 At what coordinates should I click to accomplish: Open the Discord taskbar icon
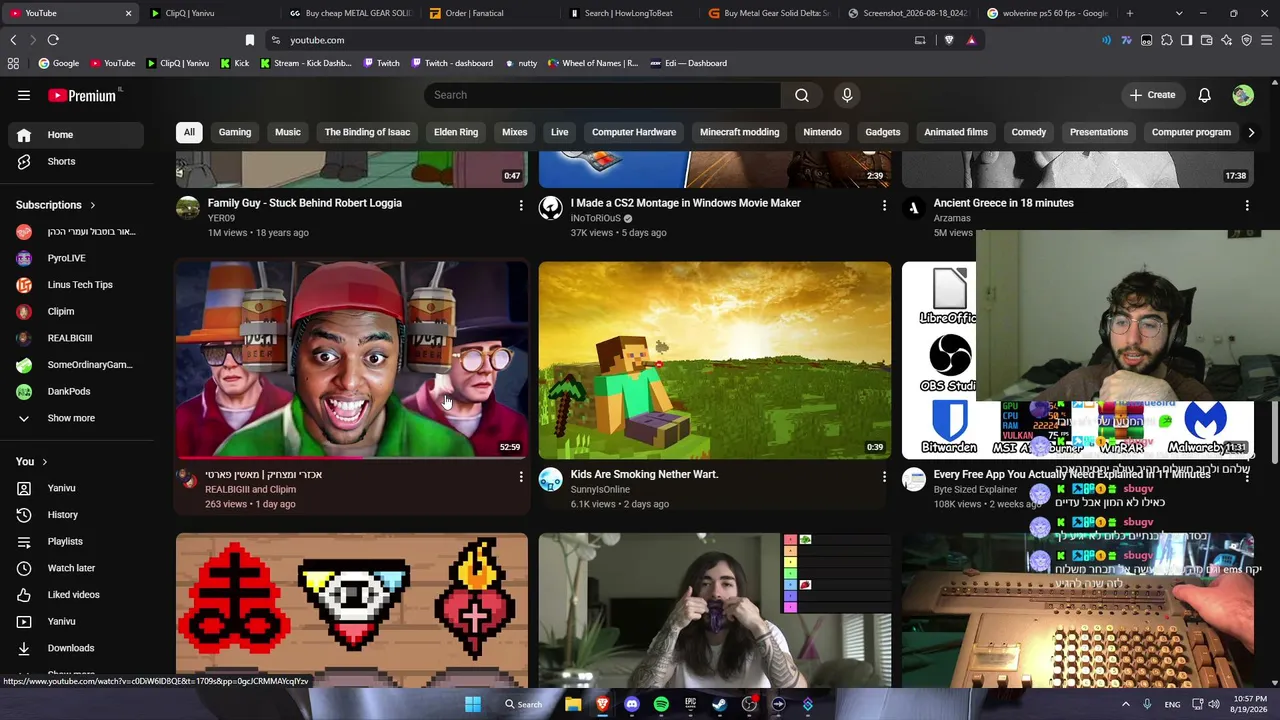pyautogui.click(x=631, y=704)
